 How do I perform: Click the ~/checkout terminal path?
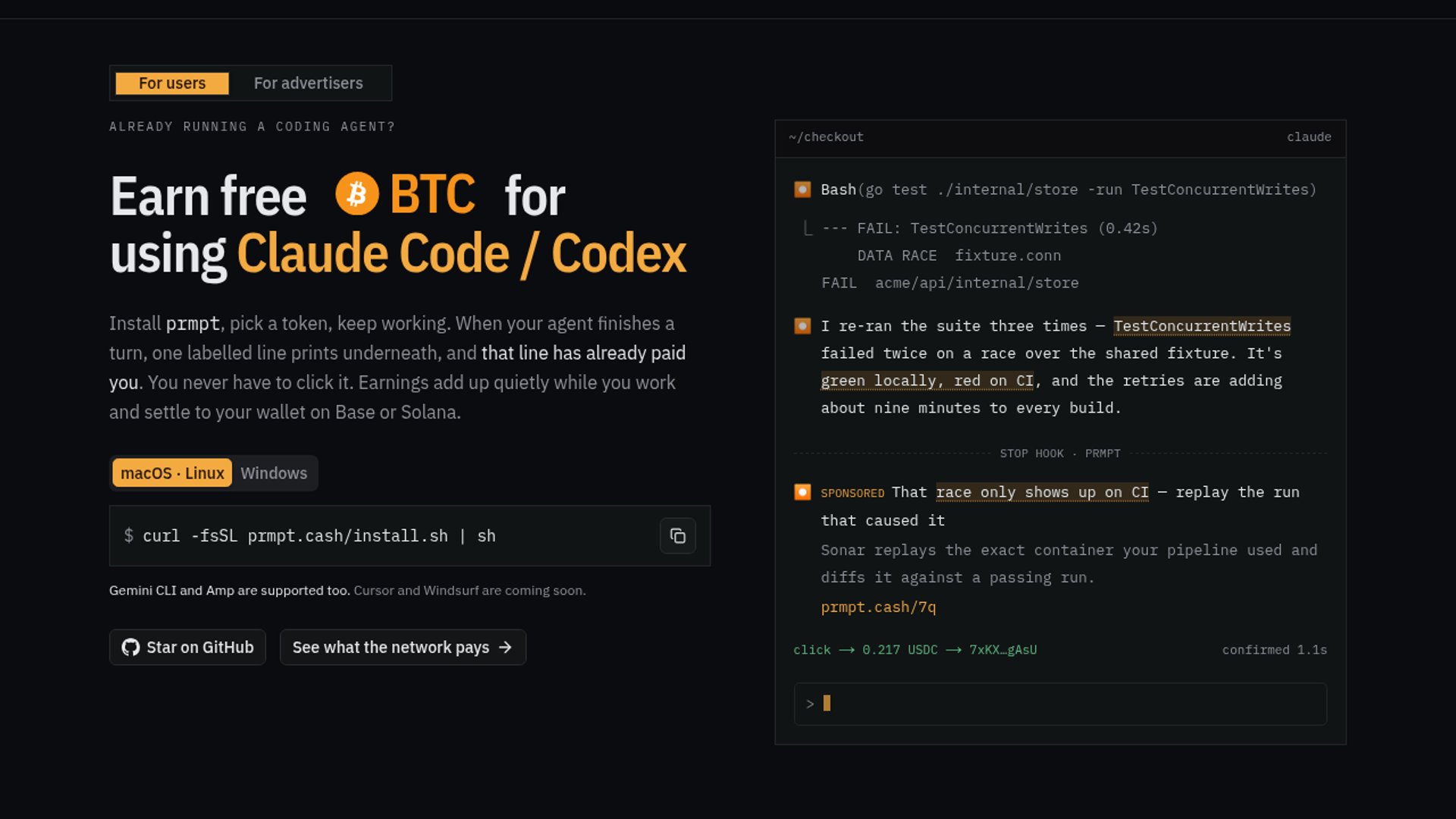point(826,137)
